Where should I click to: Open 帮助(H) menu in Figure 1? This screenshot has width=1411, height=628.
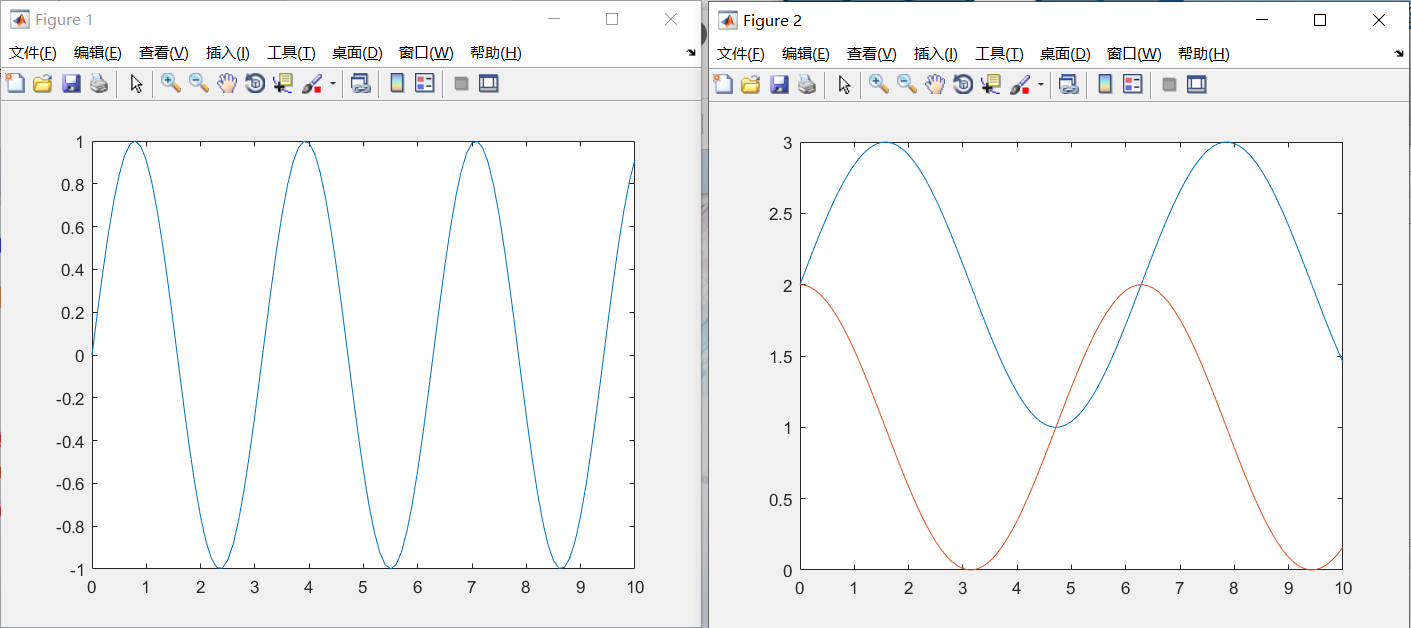click(x=496, y=53)
